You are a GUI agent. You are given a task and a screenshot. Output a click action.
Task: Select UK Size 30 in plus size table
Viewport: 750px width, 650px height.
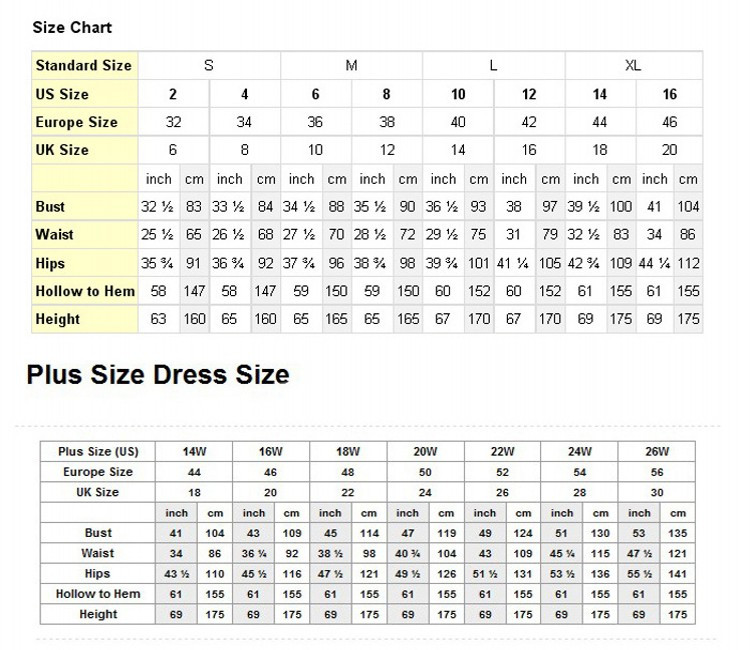(x=657, y=493)
